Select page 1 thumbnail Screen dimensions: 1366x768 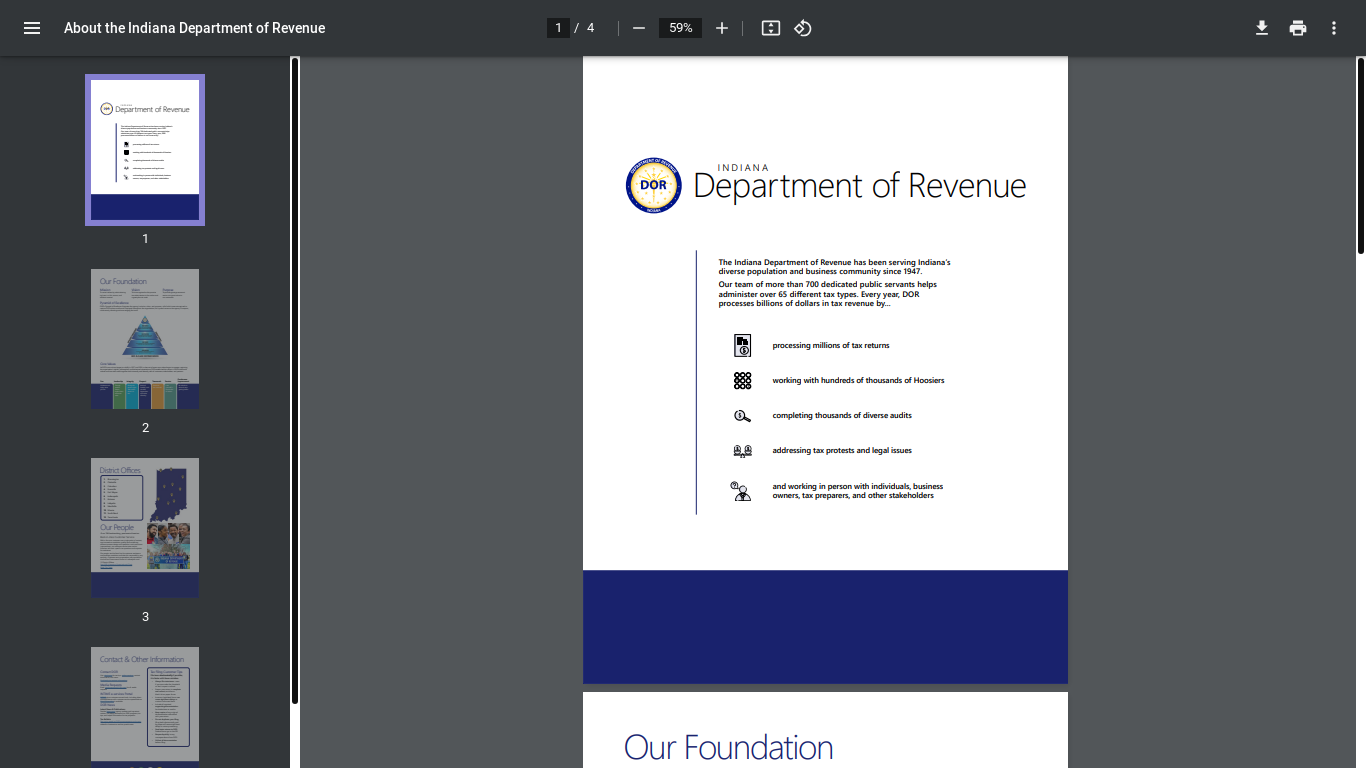(145, 150)
